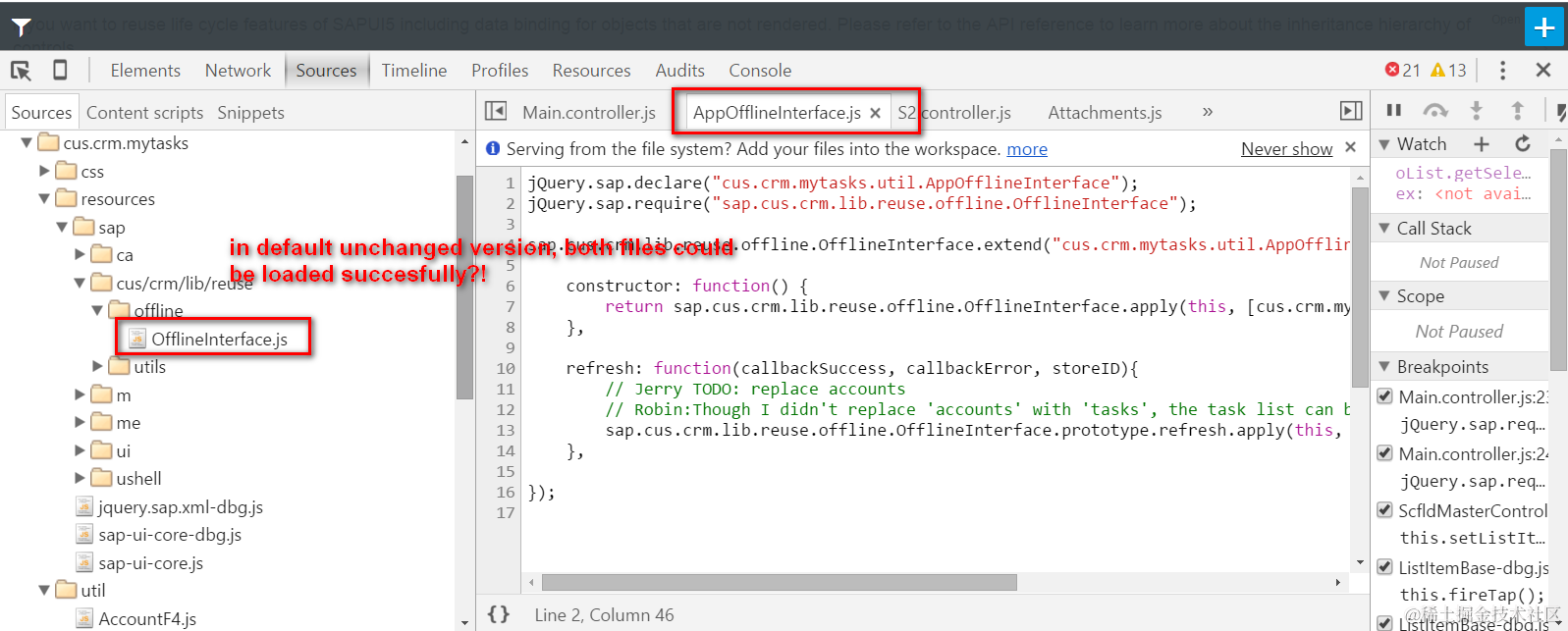Collapse the resources folder
The image size is (1568, 631).
coord(44,199)
